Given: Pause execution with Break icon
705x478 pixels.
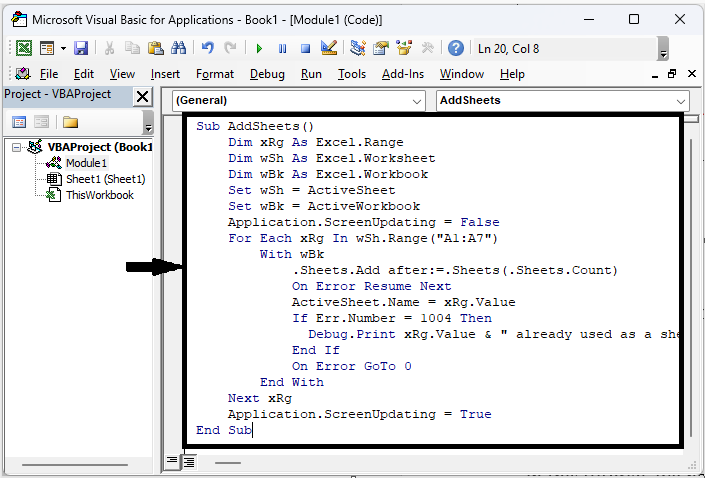Looking at the screenshot, I should [x=282, y=49].
